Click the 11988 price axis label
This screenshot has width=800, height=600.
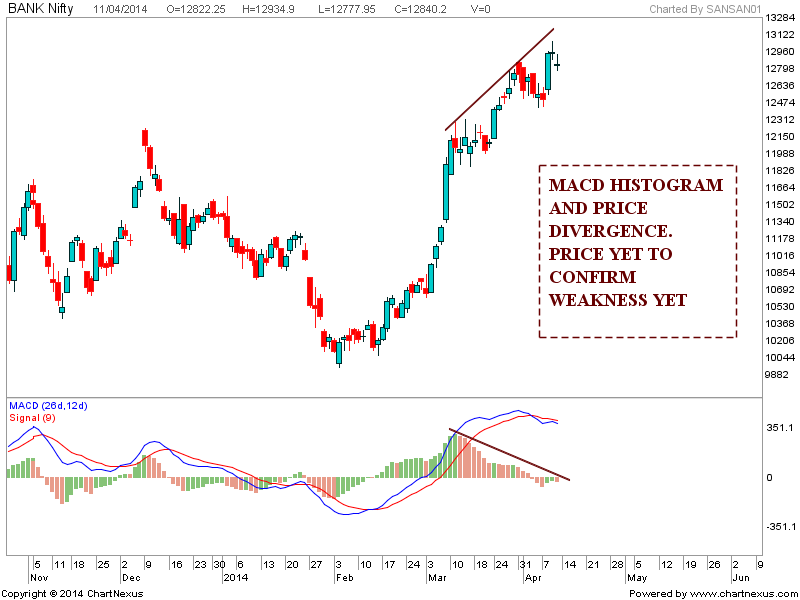coord(780,154)
